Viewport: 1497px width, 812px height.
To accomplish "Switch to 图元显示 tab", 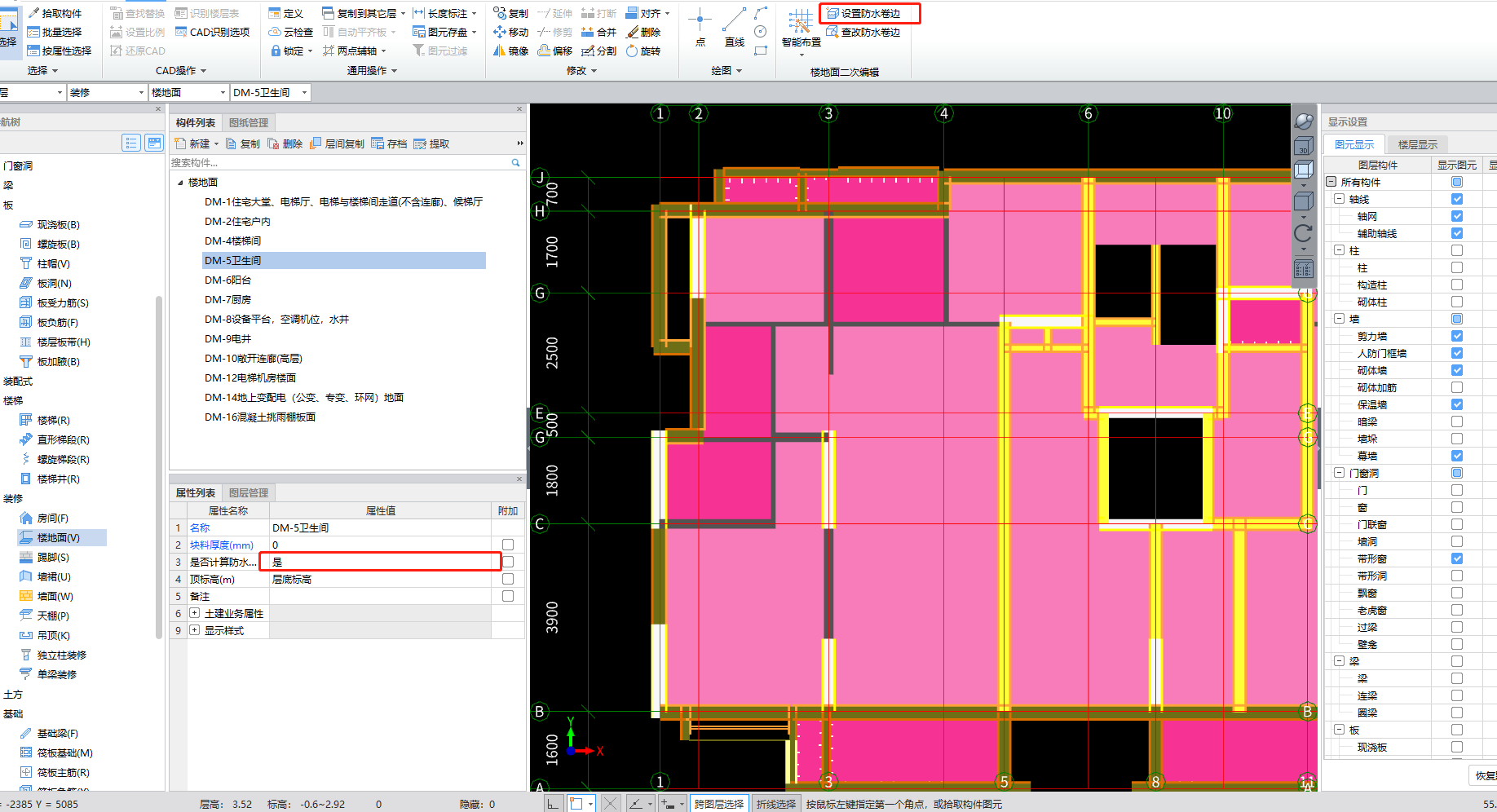I will point(1354,144).
